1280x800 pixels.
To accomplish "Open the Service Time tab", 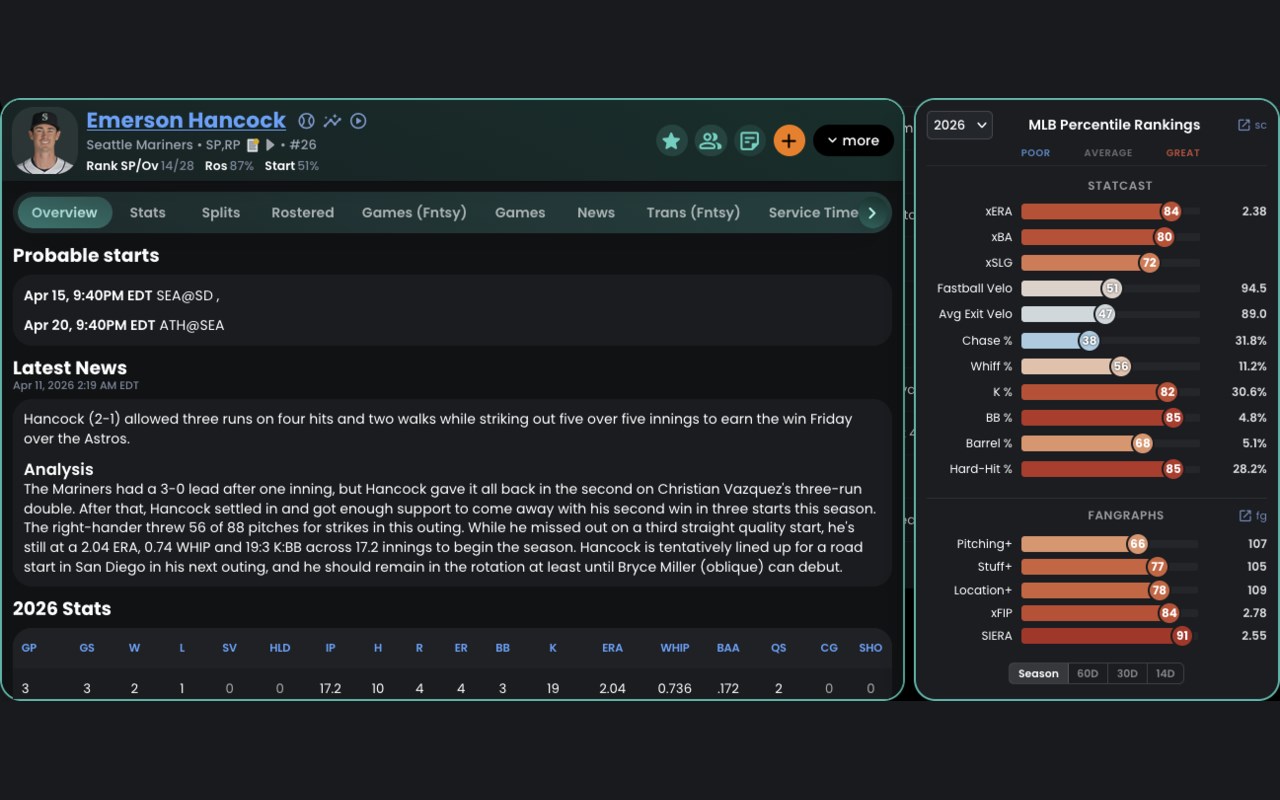I will pos(813,213).
